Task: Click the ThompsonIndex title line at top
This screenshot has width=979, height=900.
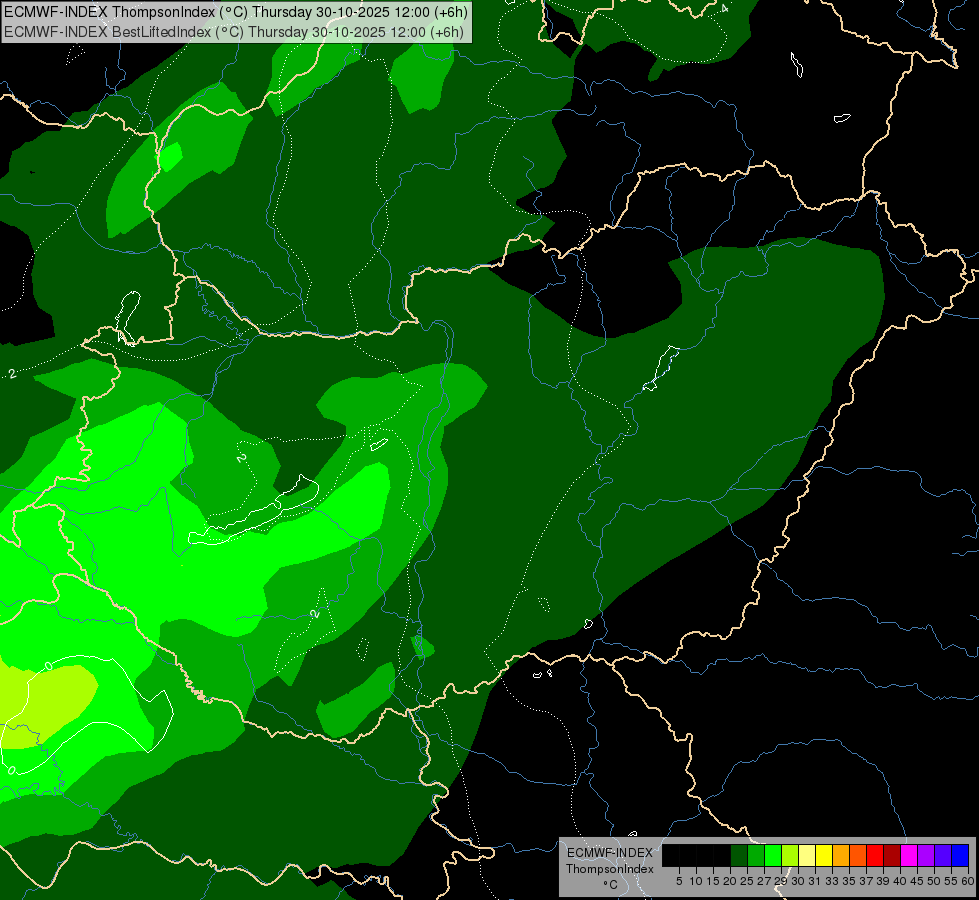Action: (x=236, y=11)
